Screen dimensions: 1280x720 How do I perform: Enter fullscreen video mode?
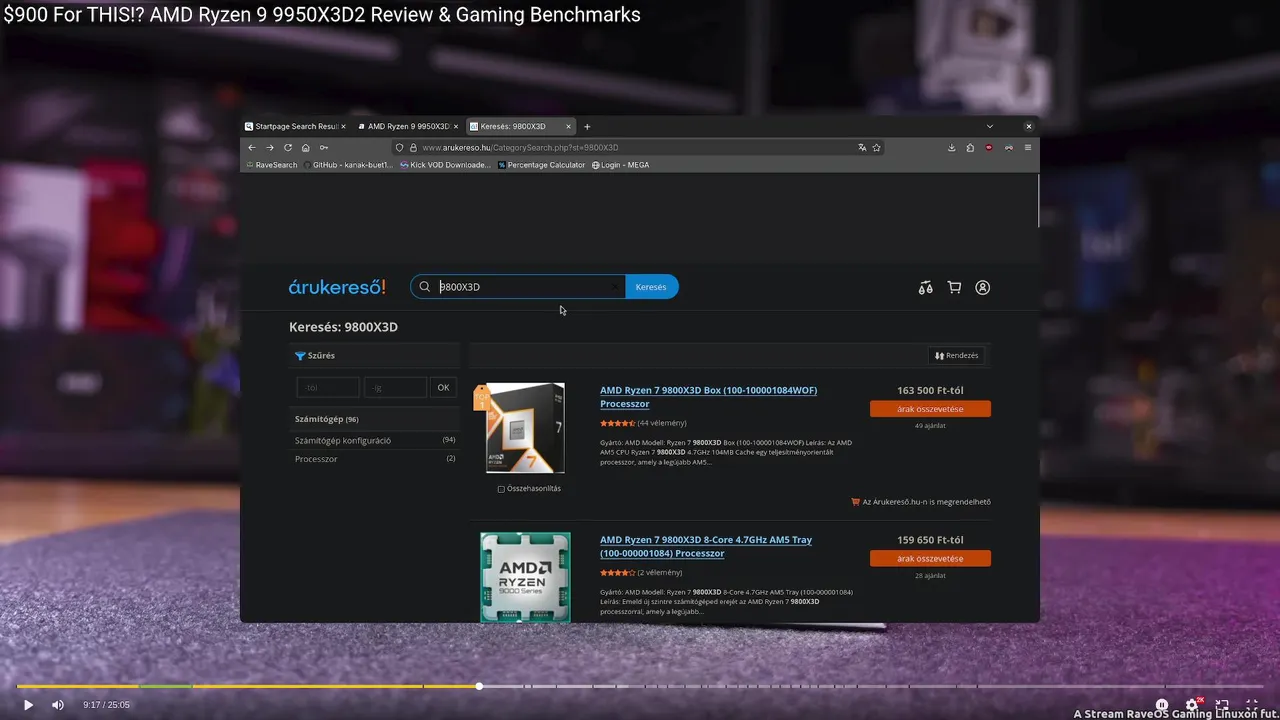pos(1251,705)
